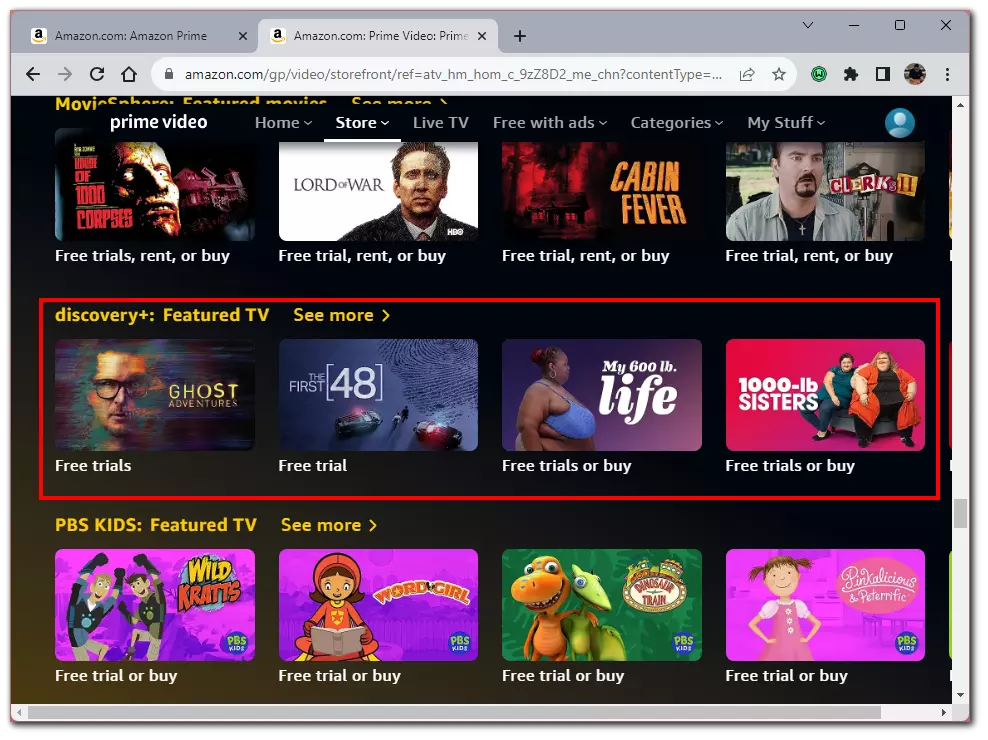Open House of 1000 Corpses thumbnail
Screen dimensions: 988x740
155,191
